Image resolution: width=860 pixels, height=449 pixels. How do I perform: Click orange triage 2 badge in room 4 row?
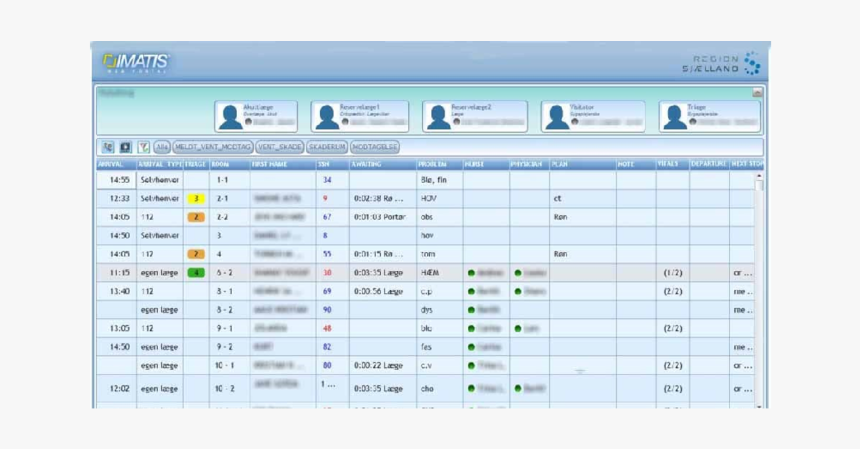point(196,254)
